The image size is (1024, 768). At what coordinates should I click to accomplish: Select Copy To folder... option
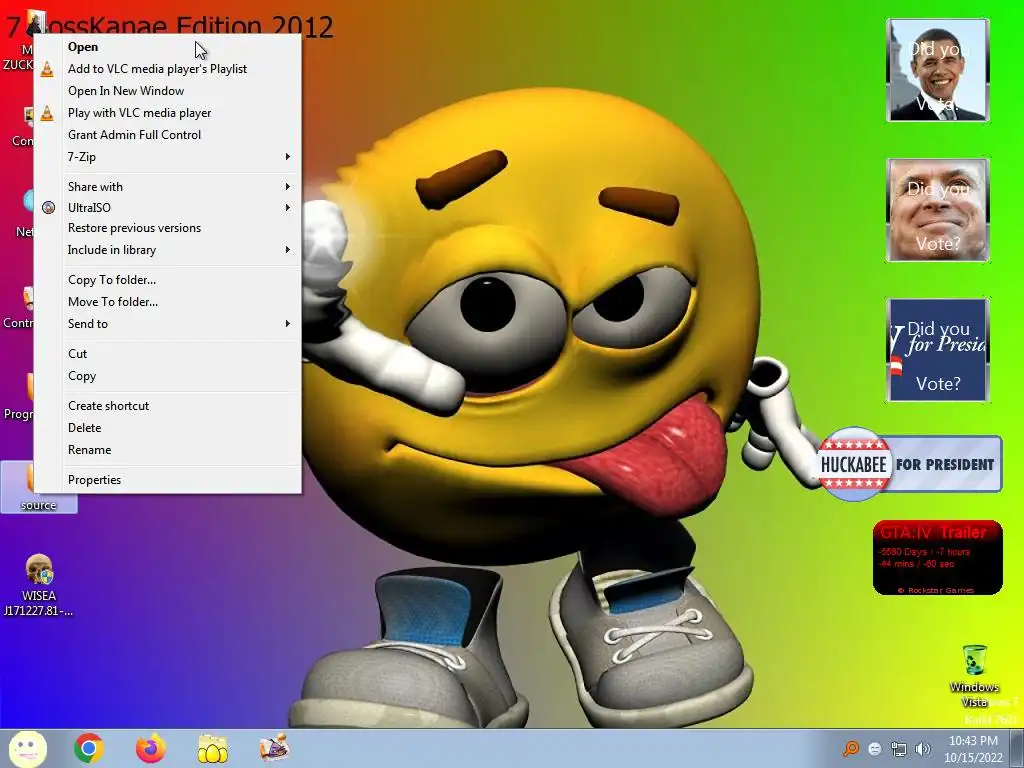pyautogui.click(x=168, y=280)
